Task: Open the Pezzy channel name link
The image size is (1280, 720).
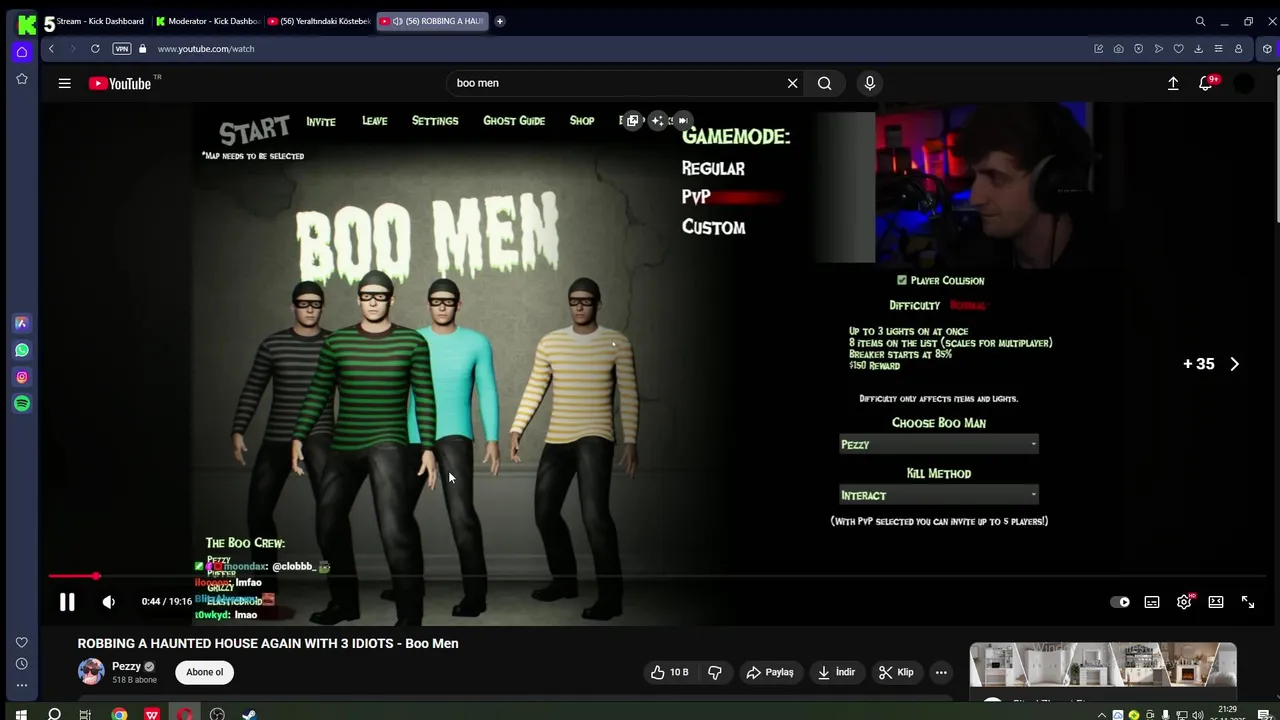Action: coord(126,666)
